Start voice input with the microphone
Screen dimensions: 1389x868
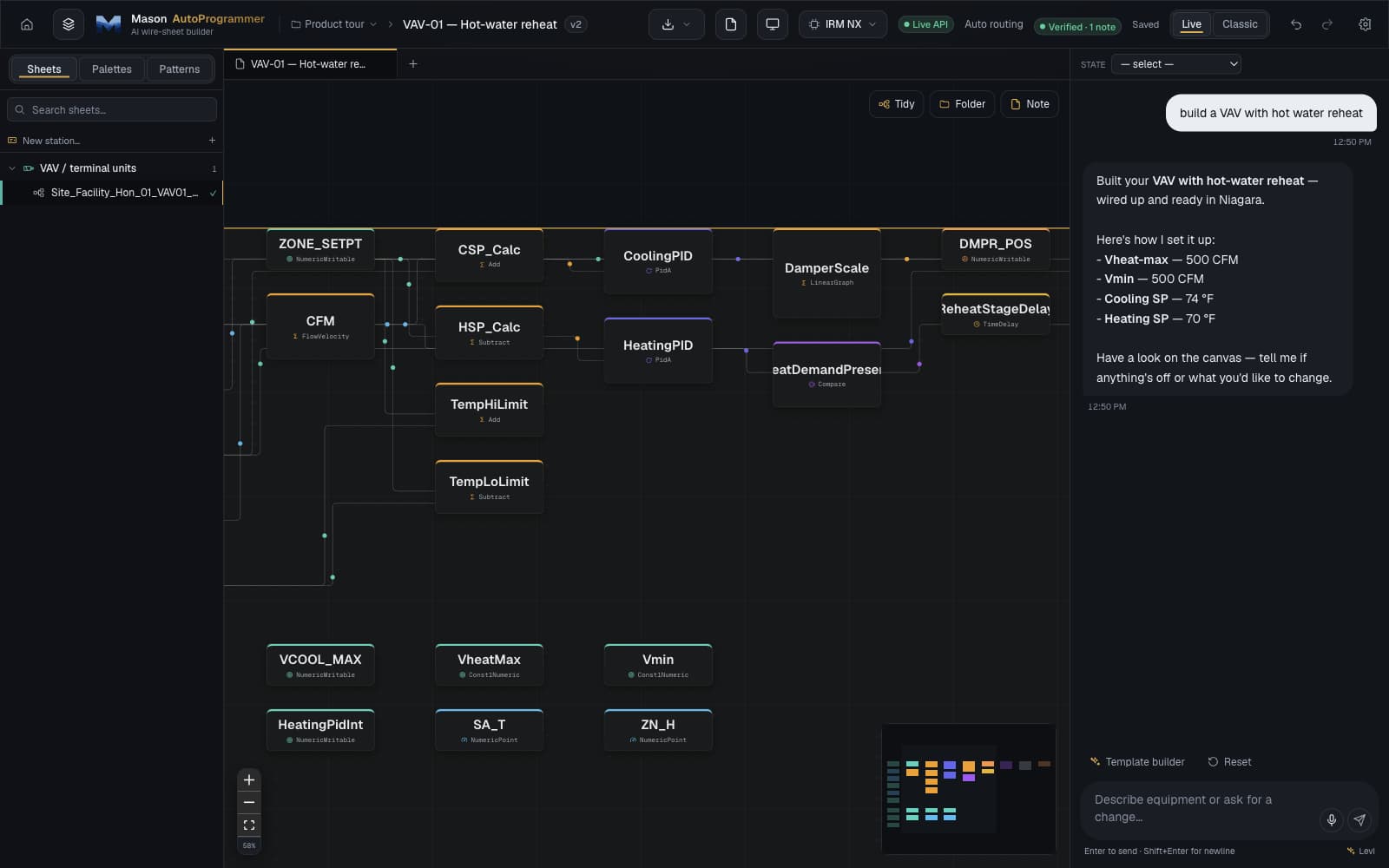pos(1331,819)
